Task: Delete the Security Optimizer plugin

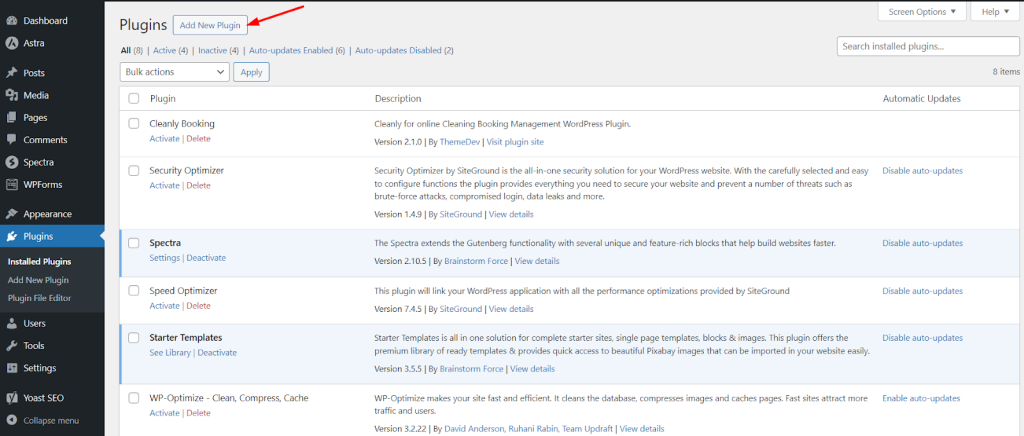Action: click(x=199, y=185)
